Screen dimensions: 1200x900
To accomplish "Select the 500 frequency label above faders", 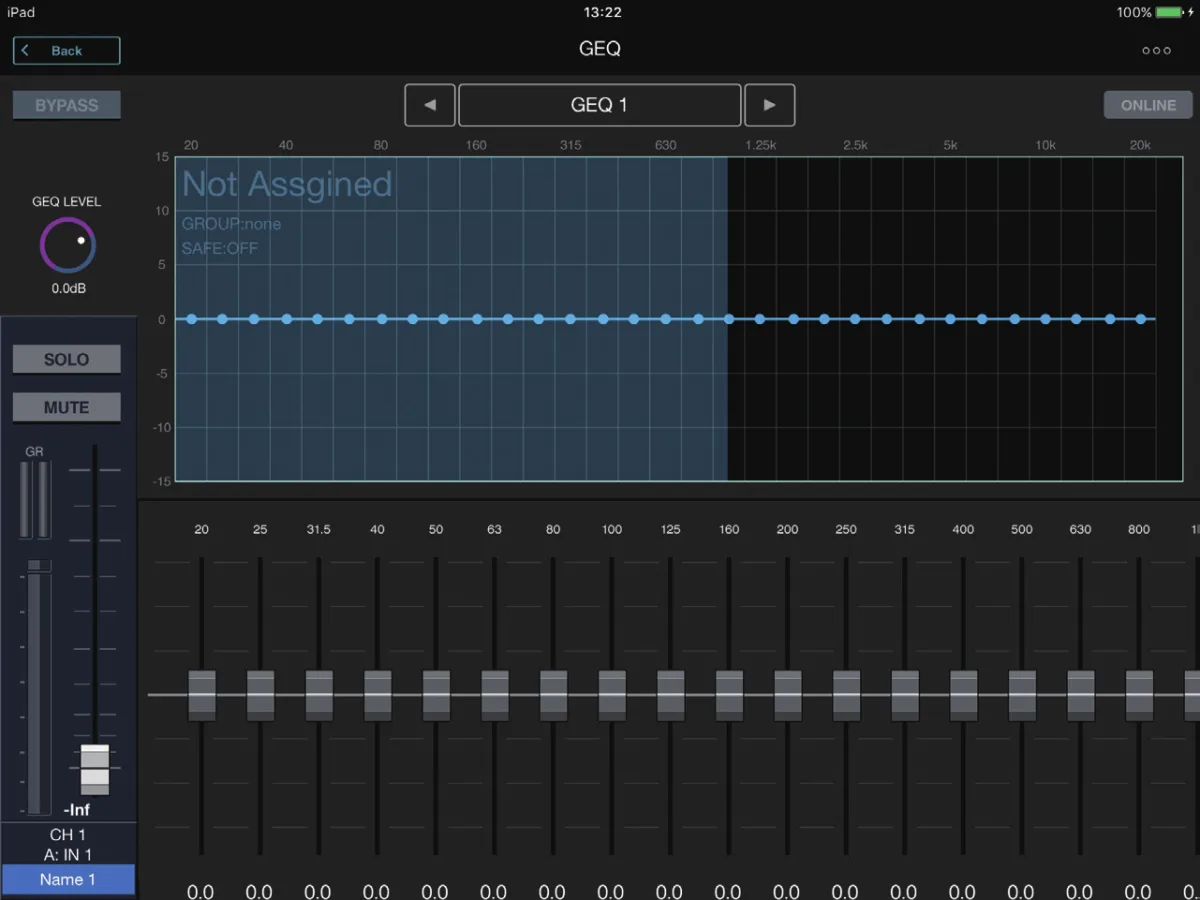I will (x=1022, y=529).
